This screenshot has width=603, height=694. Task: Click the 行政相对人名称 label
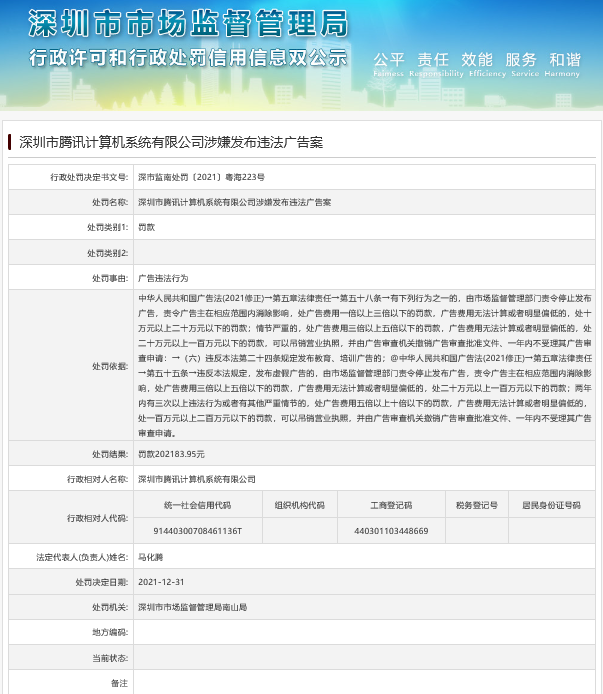pos(97,479)
